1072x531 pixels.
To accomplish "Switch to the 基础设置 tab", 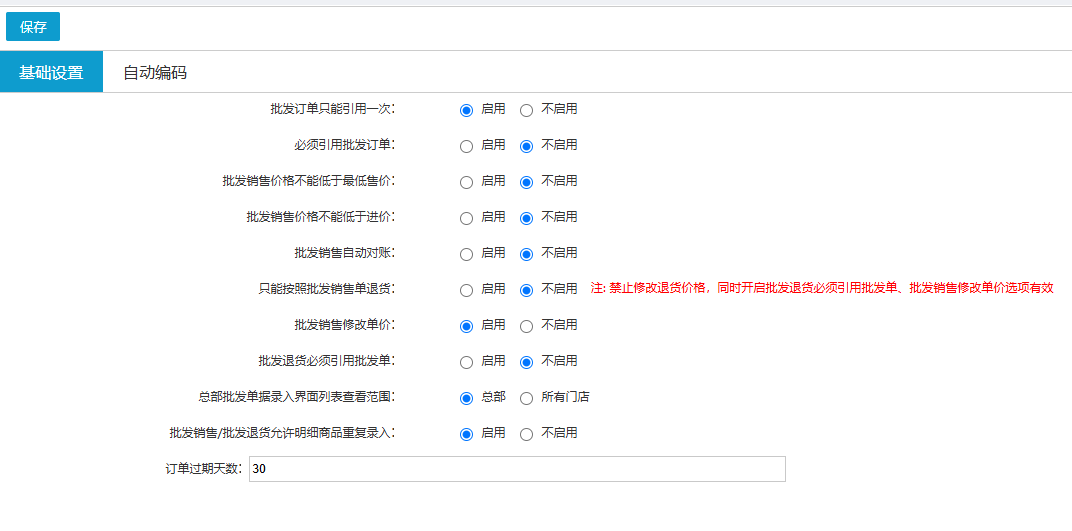I will [51, 72].
